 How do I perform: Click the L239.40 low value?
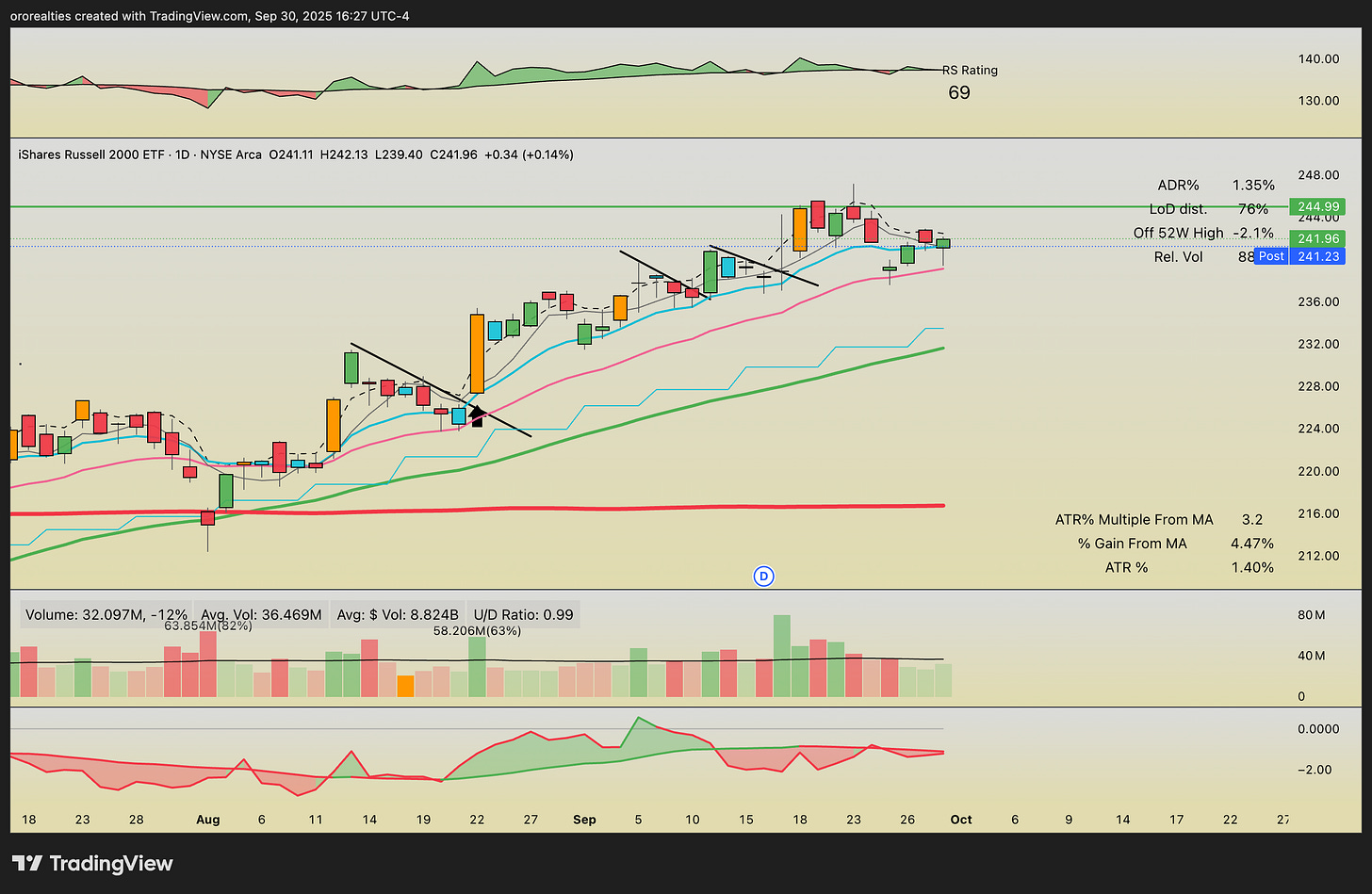pos(398,154)
